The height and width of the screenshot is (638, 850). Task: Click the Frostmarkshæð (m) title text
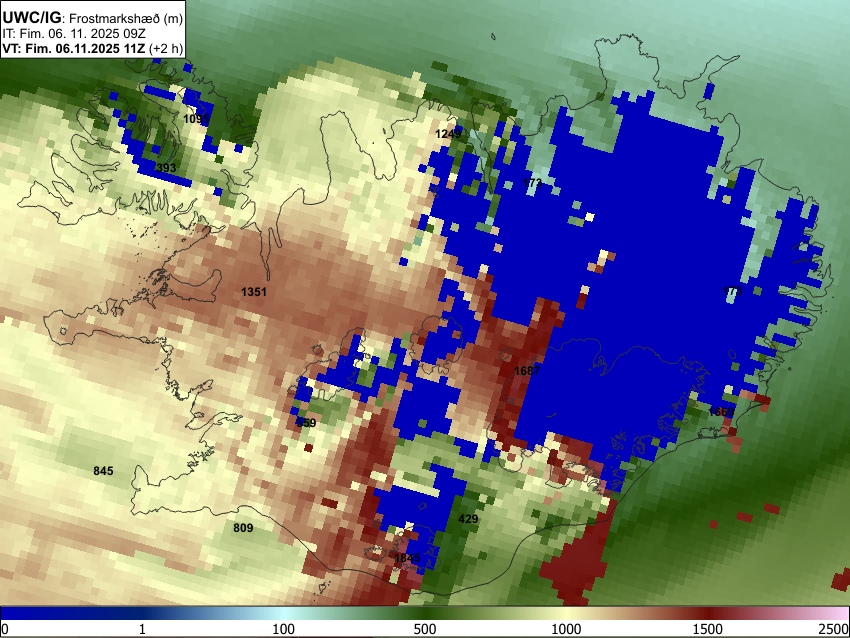tap(126, 18)
